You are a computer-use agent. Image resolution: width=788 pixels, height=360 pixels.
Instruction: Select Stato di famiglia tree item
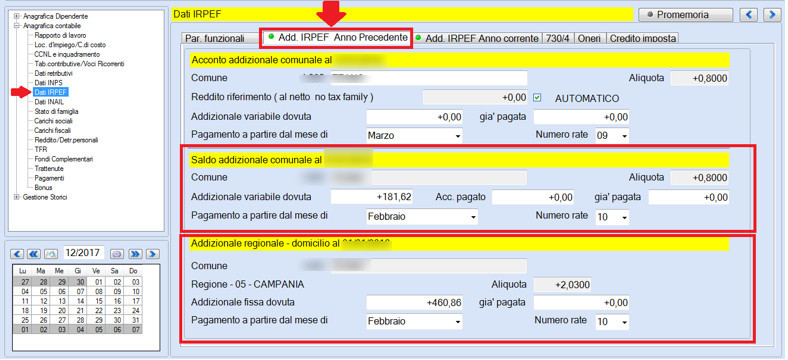tap(56, 112)
